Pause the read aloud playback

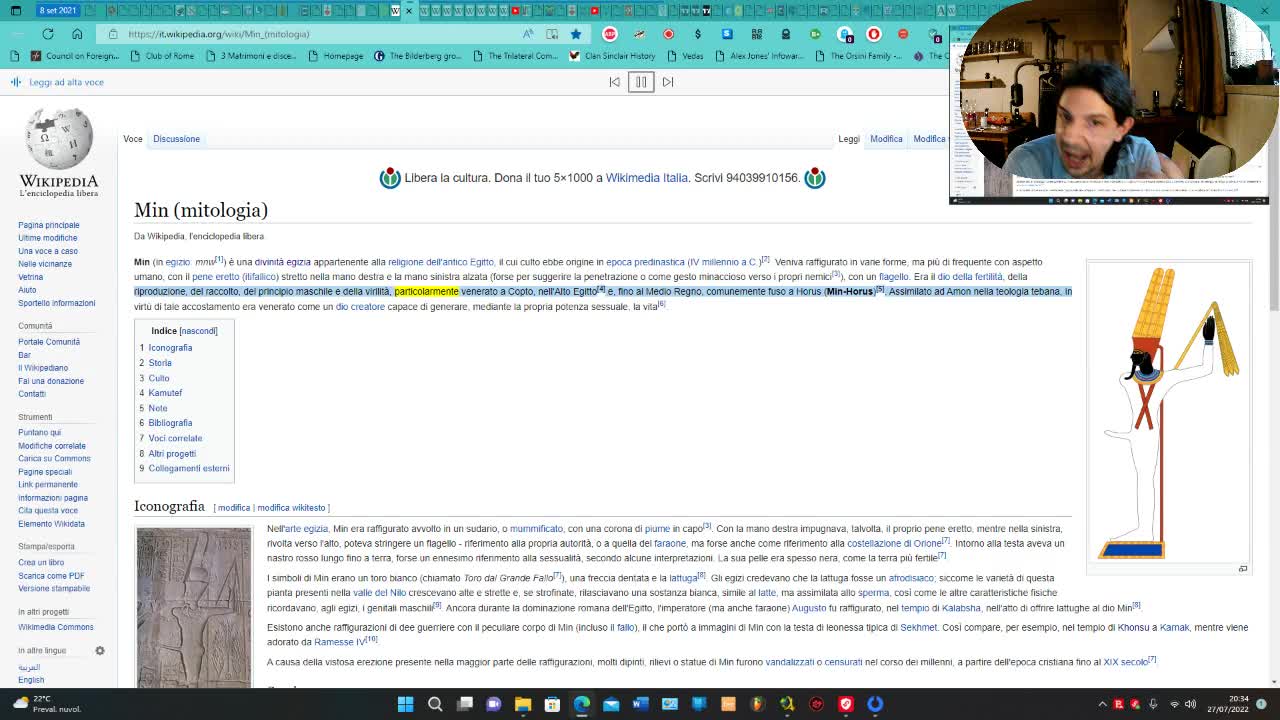tap(641, 82)
